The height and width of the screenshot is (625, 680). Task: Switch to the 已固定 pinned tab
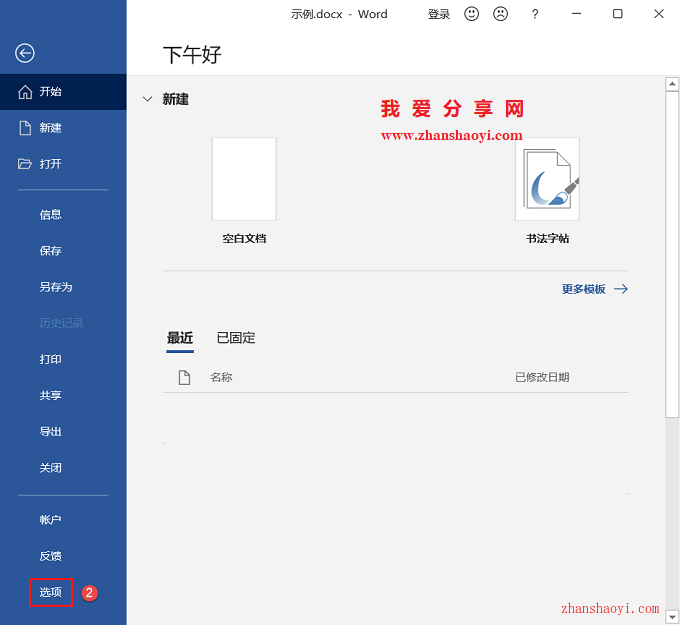[236, 338]
